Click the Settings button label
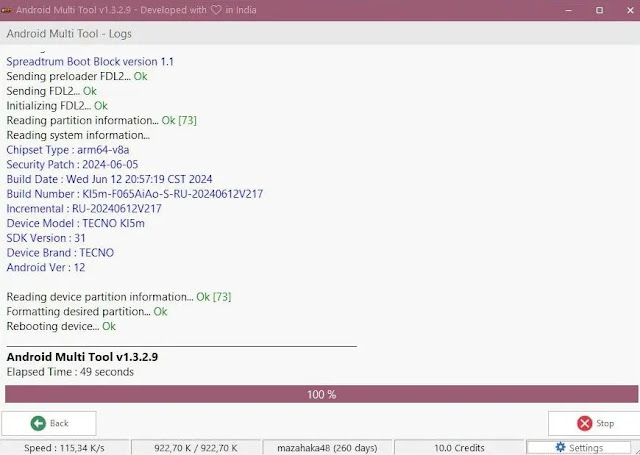This screenshot has width=640, height=455. (586, 448)
